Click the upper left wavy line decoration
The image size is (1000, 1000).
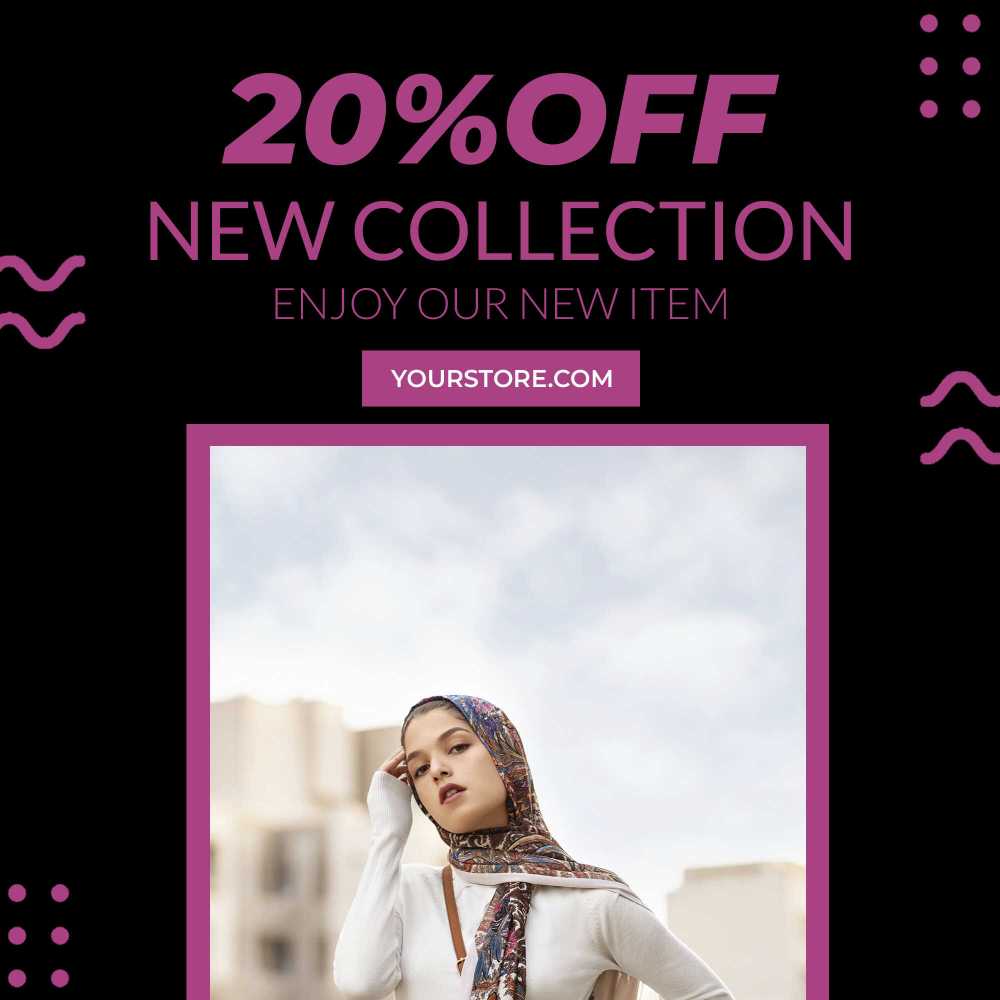click(x=42, y=272)
